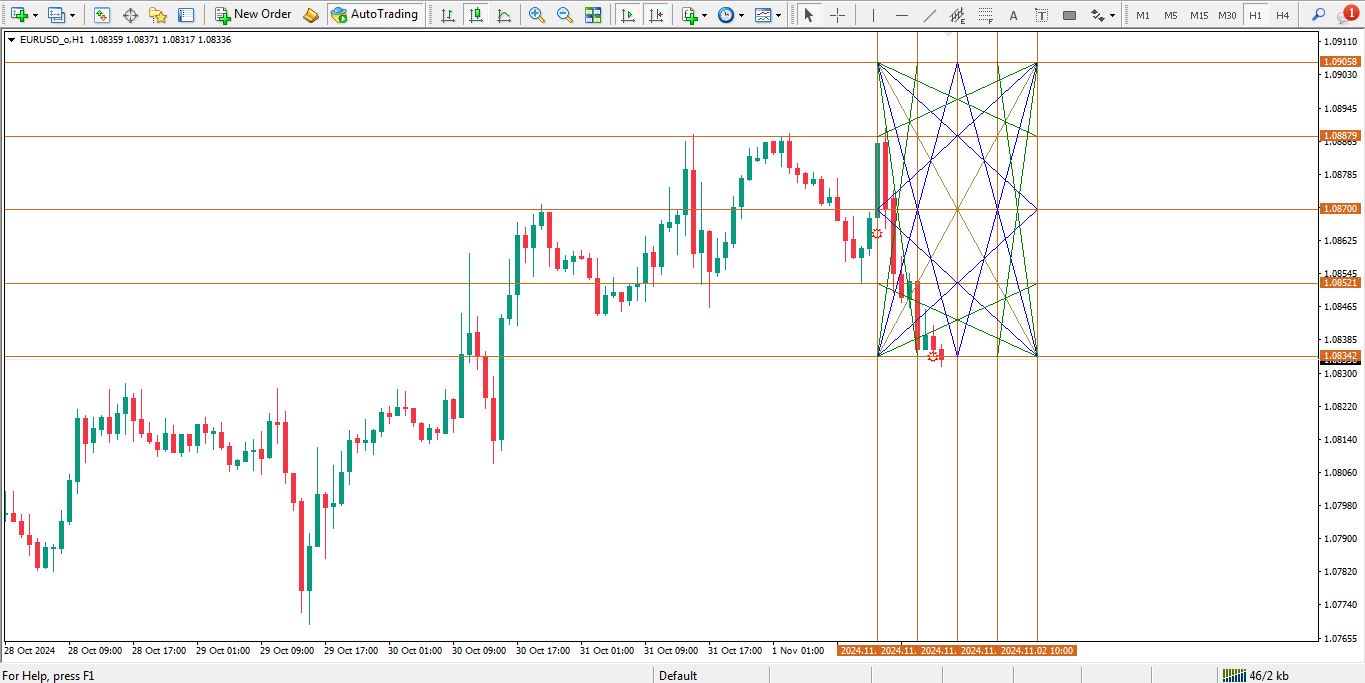Switch to the H4 timeframe
Viewport: 1365px width, 683px height.
click(x=1283, y=14)
